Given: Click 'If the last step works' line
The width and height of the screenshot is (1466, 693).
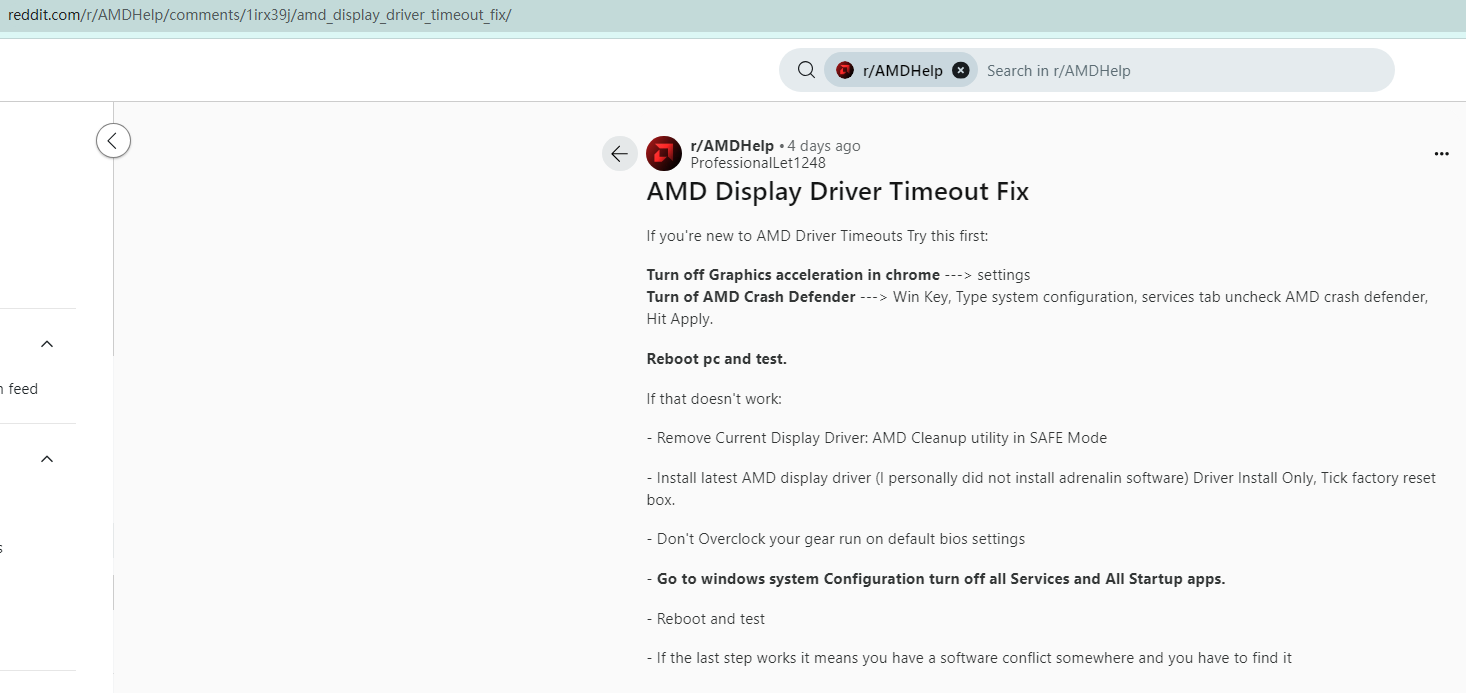Looking at the screenshot, I should (x=969, y=658).
